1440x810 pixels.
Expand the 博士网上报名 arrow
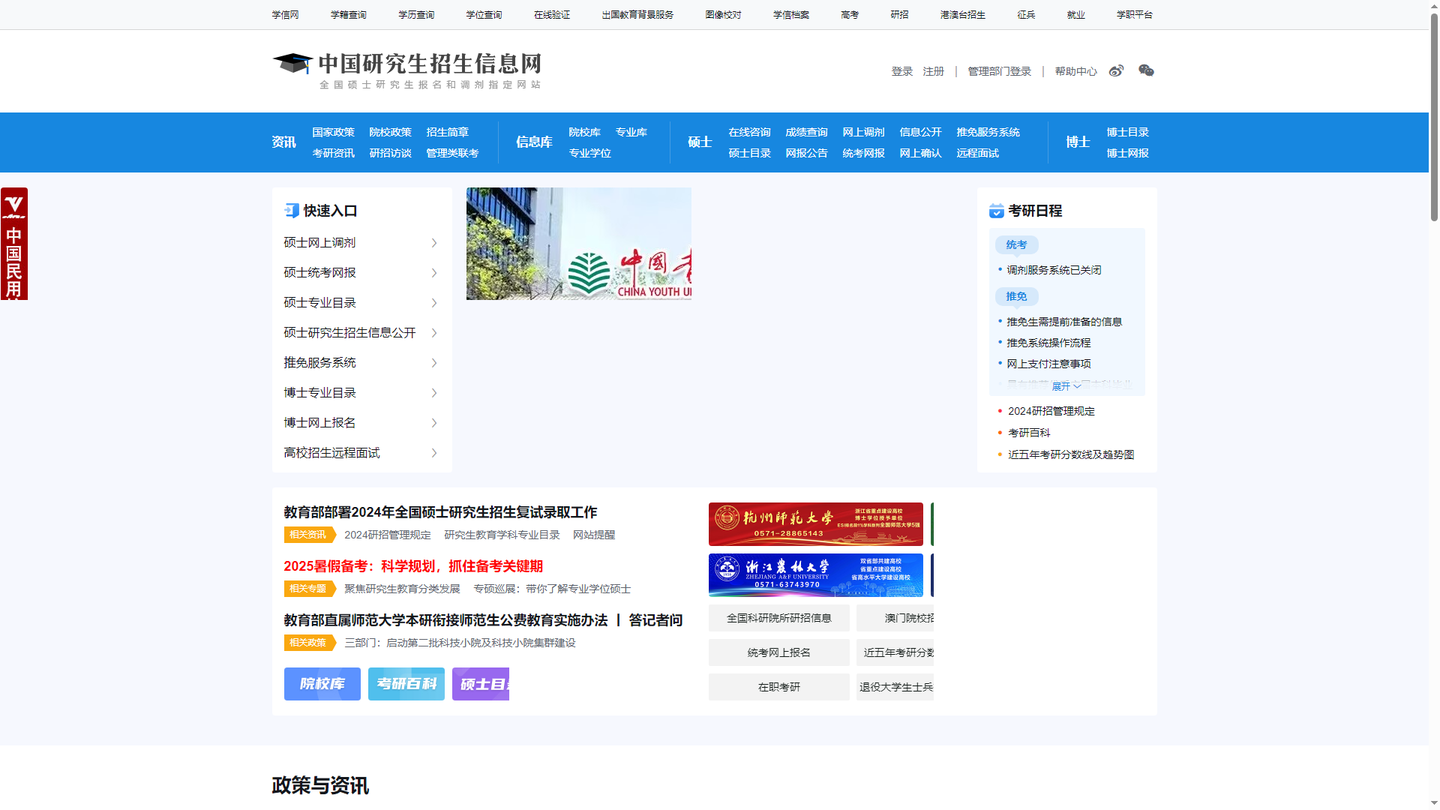[434, 423]
